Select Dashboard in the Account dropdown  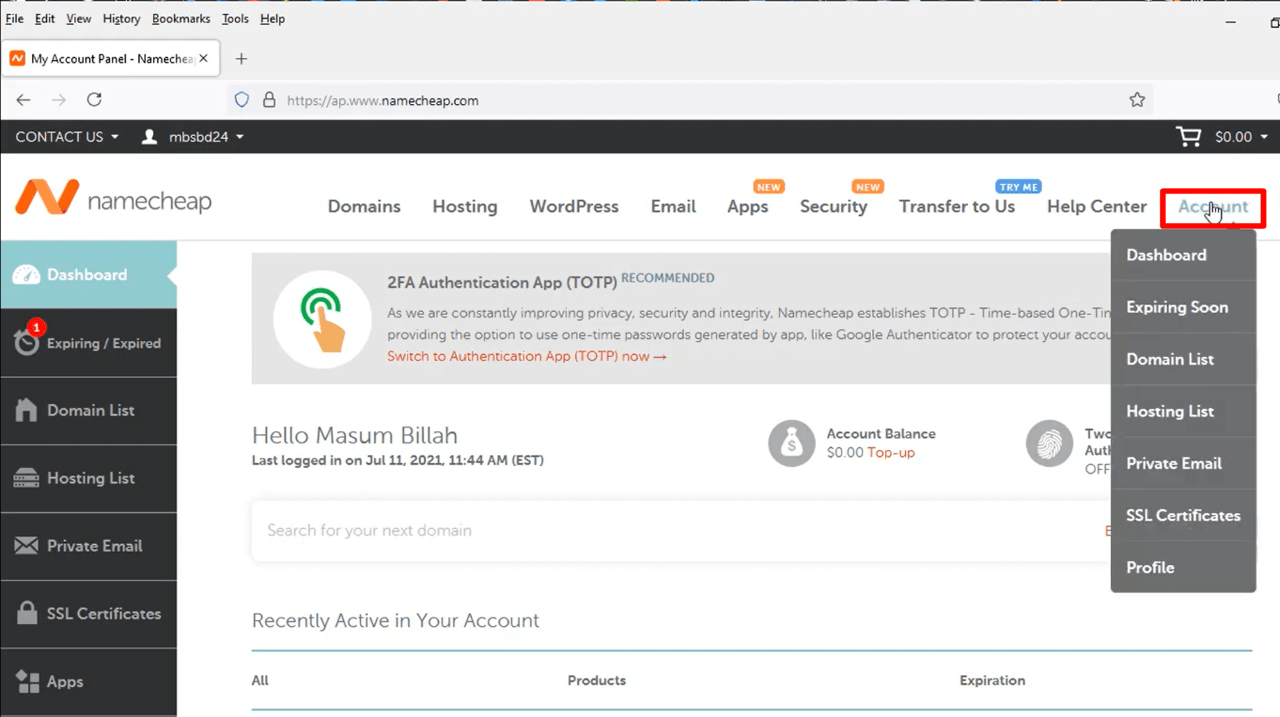pyautogui.click(x=1183, y=255)
